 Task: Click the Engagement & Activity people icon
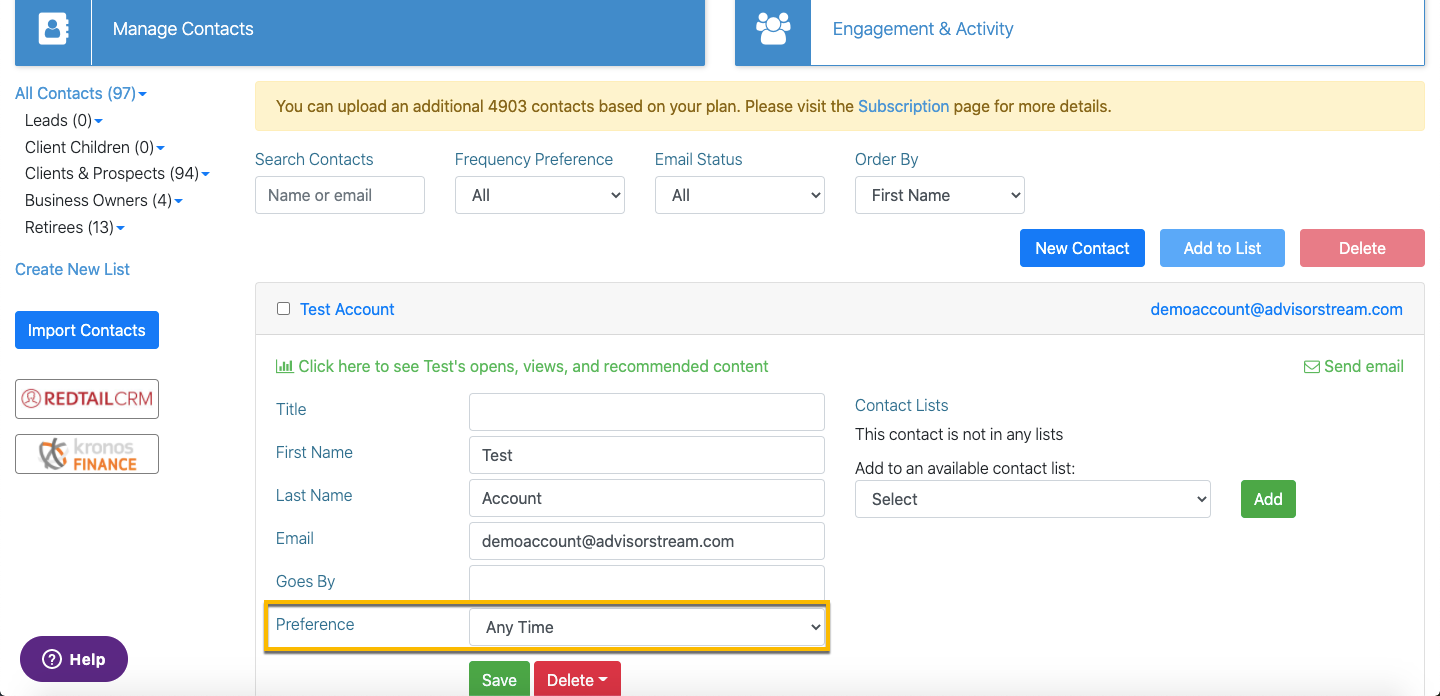(x=773, y=29)
